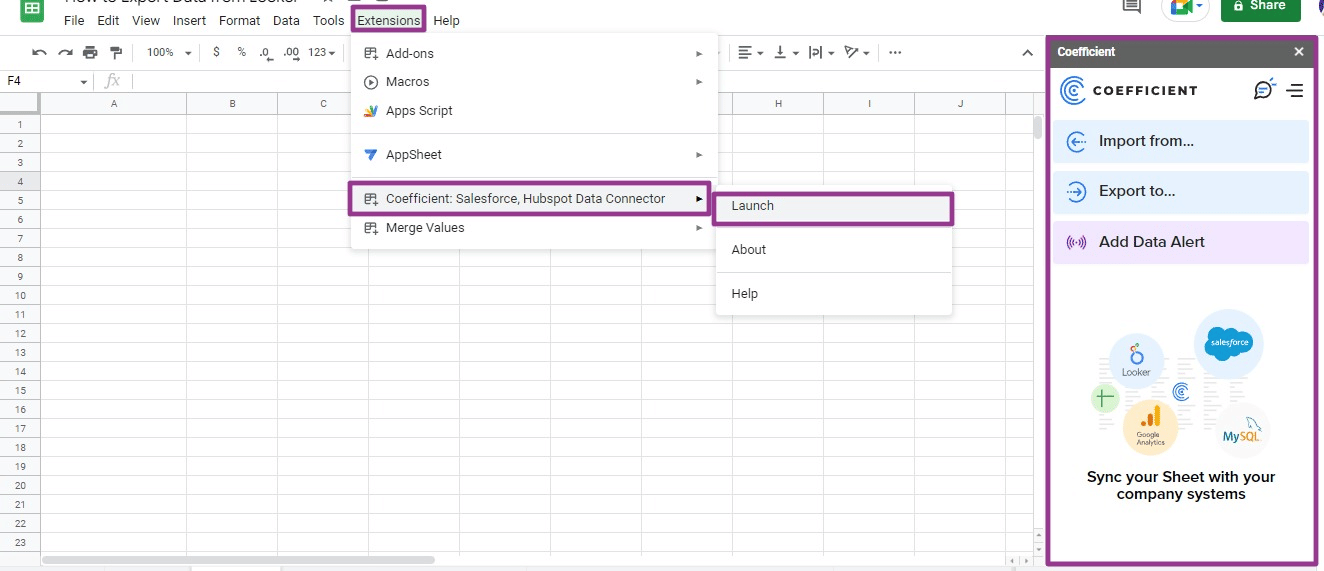Open text rotation dropdown
Viewport: 1324px width, 571px height.
click(x=857, y=52)
